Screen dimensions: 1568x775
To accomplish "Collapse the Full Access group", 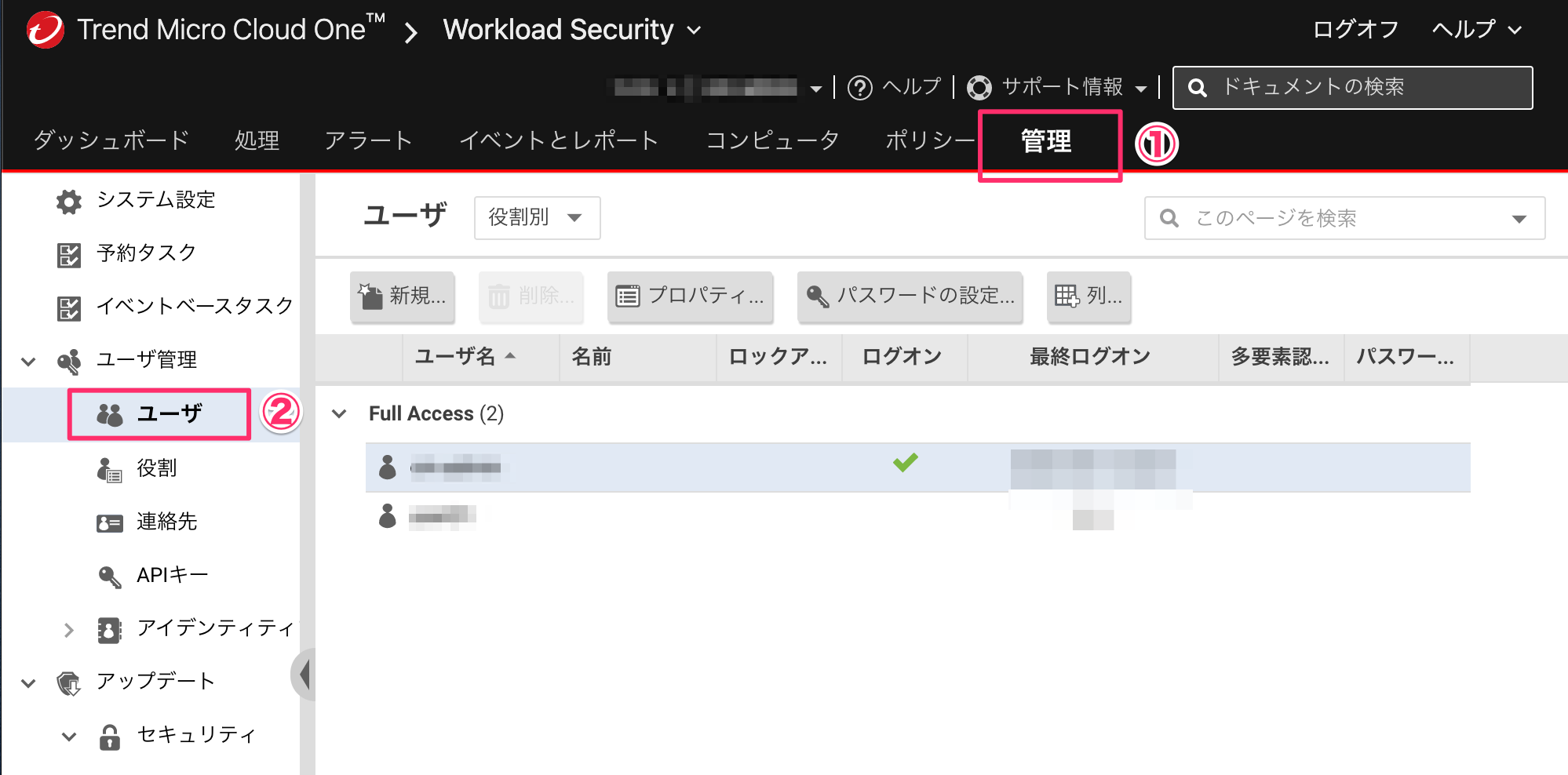I will (340, 413).
